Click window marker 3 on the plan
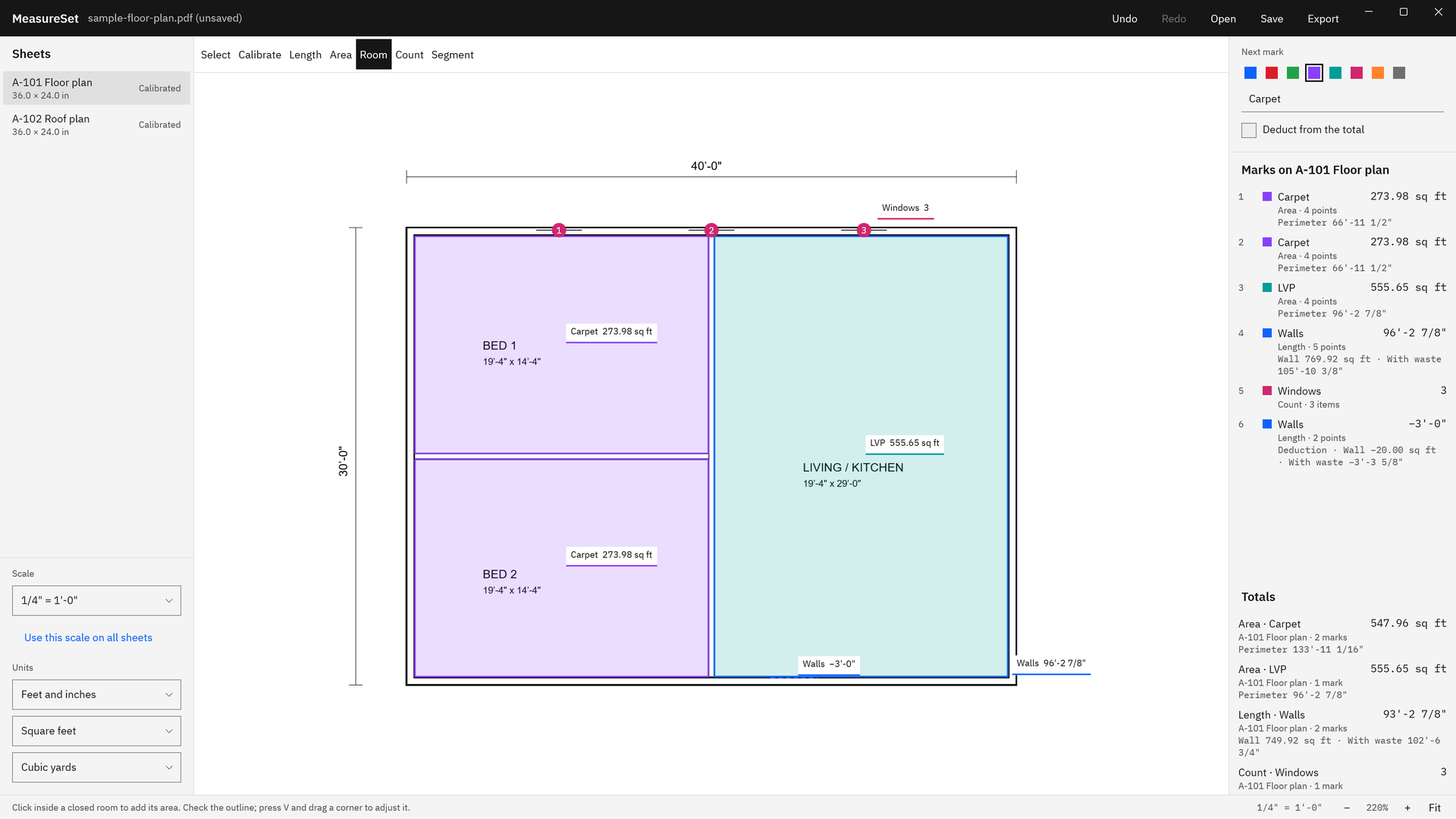This screenshot has height=819, width=1456. click(864, 230)
